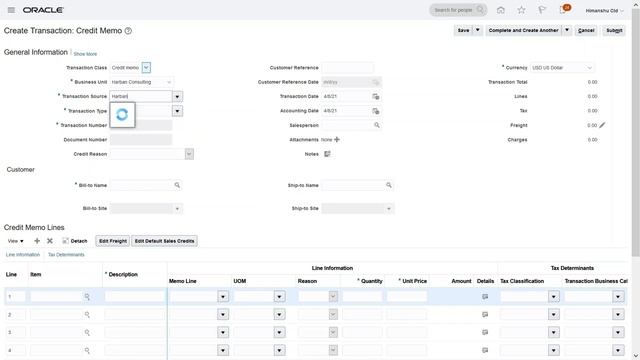The height and width of the screenshot is (360, 640).
Task: Search Item in line 1
Action: (87, 297)
